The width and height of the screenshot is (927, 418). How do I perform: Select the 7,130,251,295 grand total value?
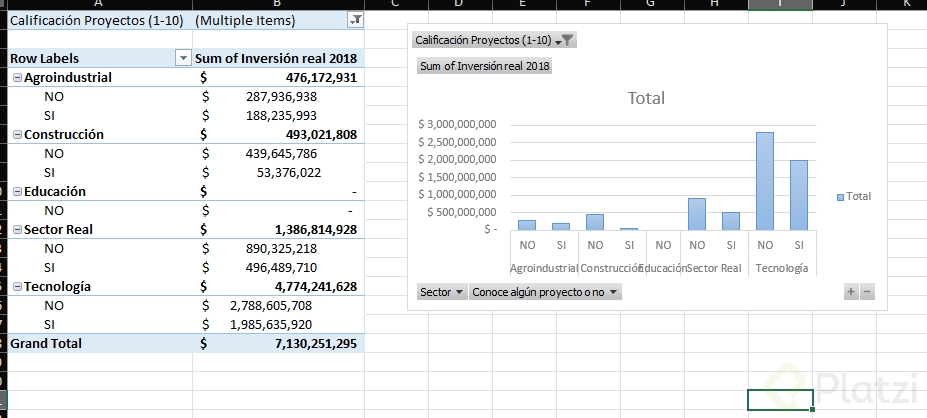coord(278,344)
